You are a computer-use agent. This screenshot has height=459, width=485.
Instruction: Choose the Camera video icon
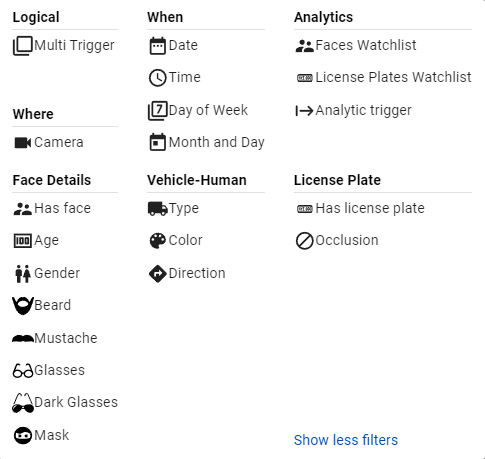(23, 143)
